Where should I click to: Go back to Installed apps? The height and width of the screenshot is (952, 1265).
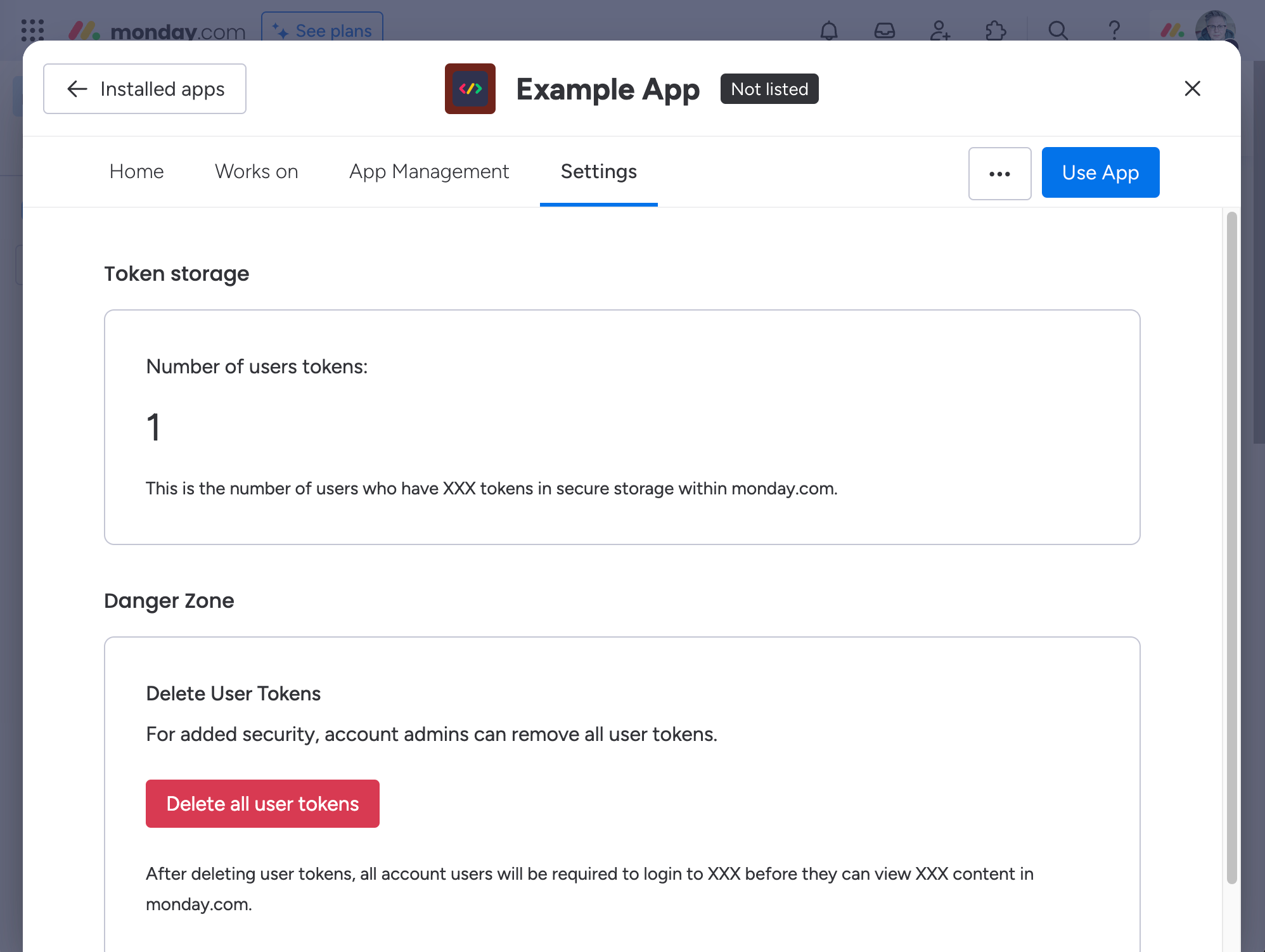[144, 89]
